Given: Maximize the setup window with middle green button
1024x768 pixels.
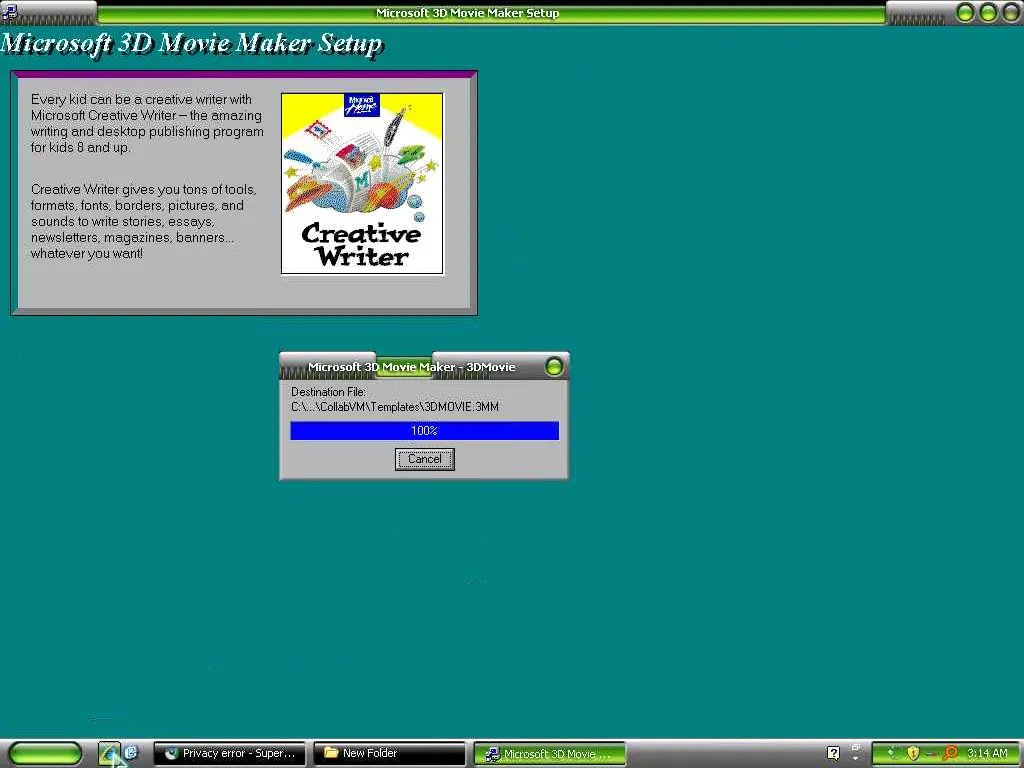Looking at the screenshot, I should pyautogui.click(x=988, y=12).
